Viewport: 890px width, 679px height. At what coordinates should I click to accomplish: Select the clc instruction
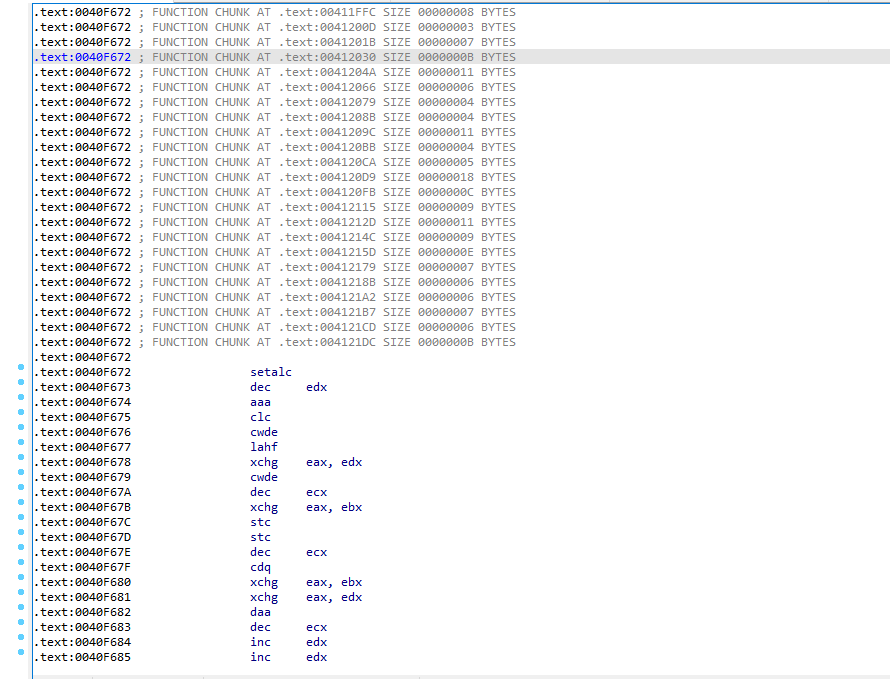260,417
